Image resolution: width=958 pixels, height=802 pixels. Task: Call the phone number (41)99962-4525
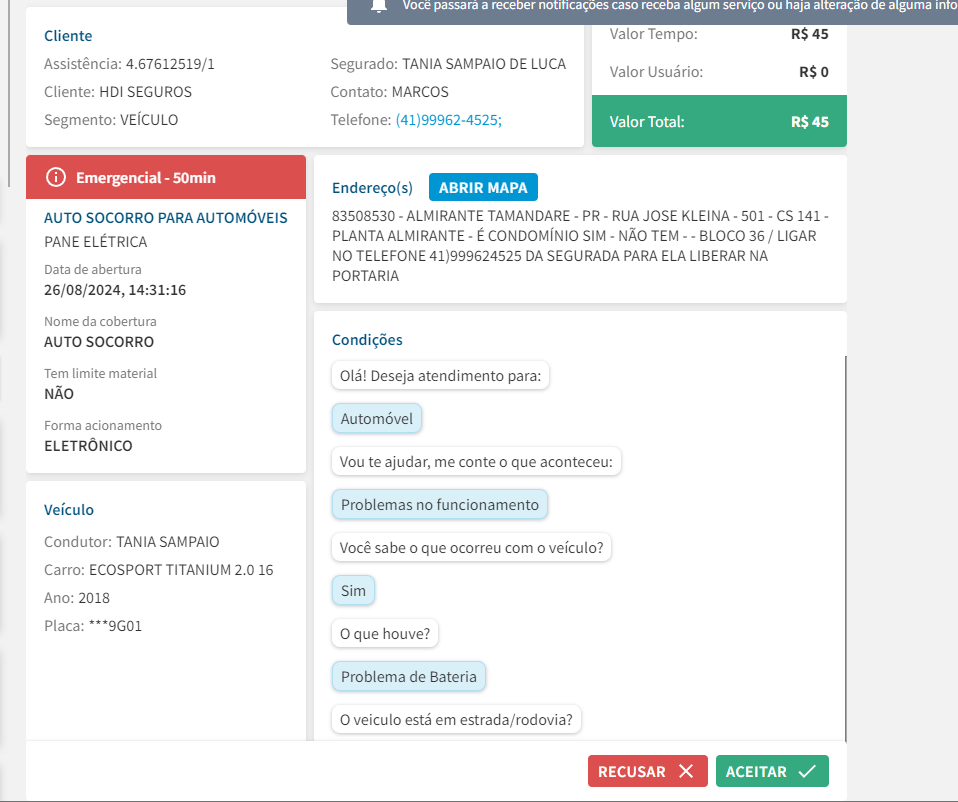tap(448, 120)
